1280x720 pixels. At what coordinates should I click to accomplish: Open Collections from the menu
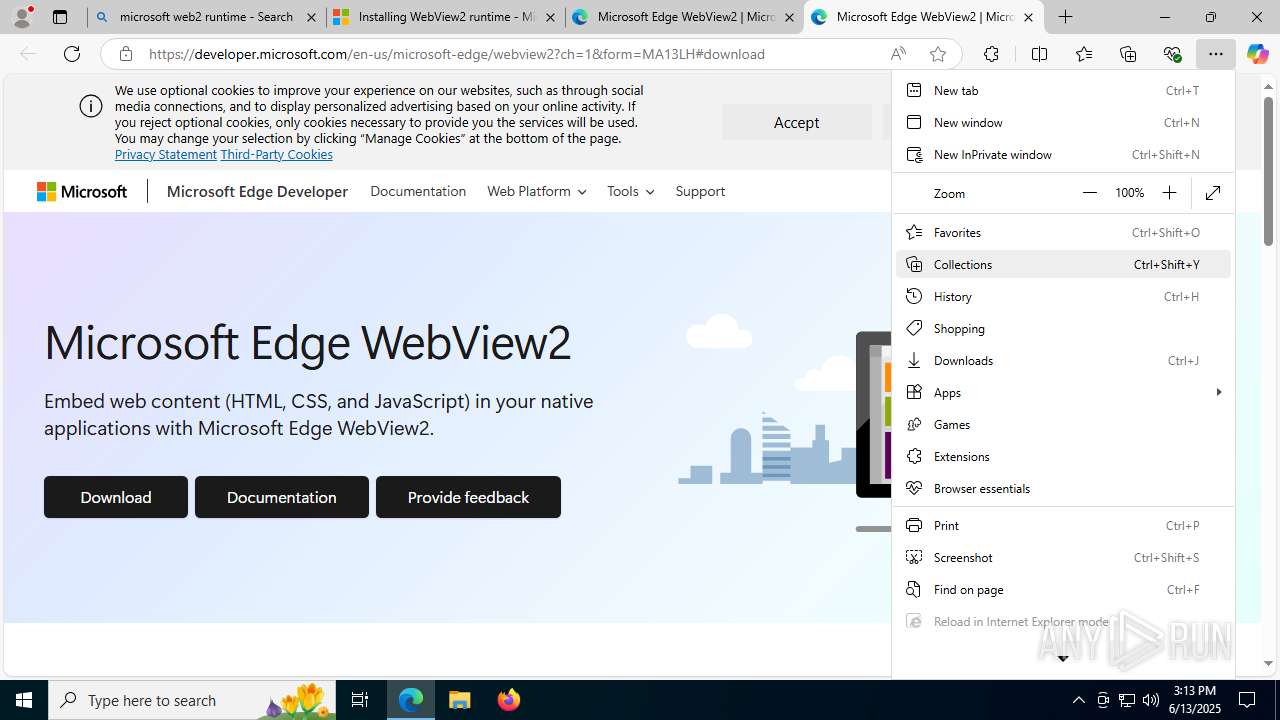click(1063, 264)
